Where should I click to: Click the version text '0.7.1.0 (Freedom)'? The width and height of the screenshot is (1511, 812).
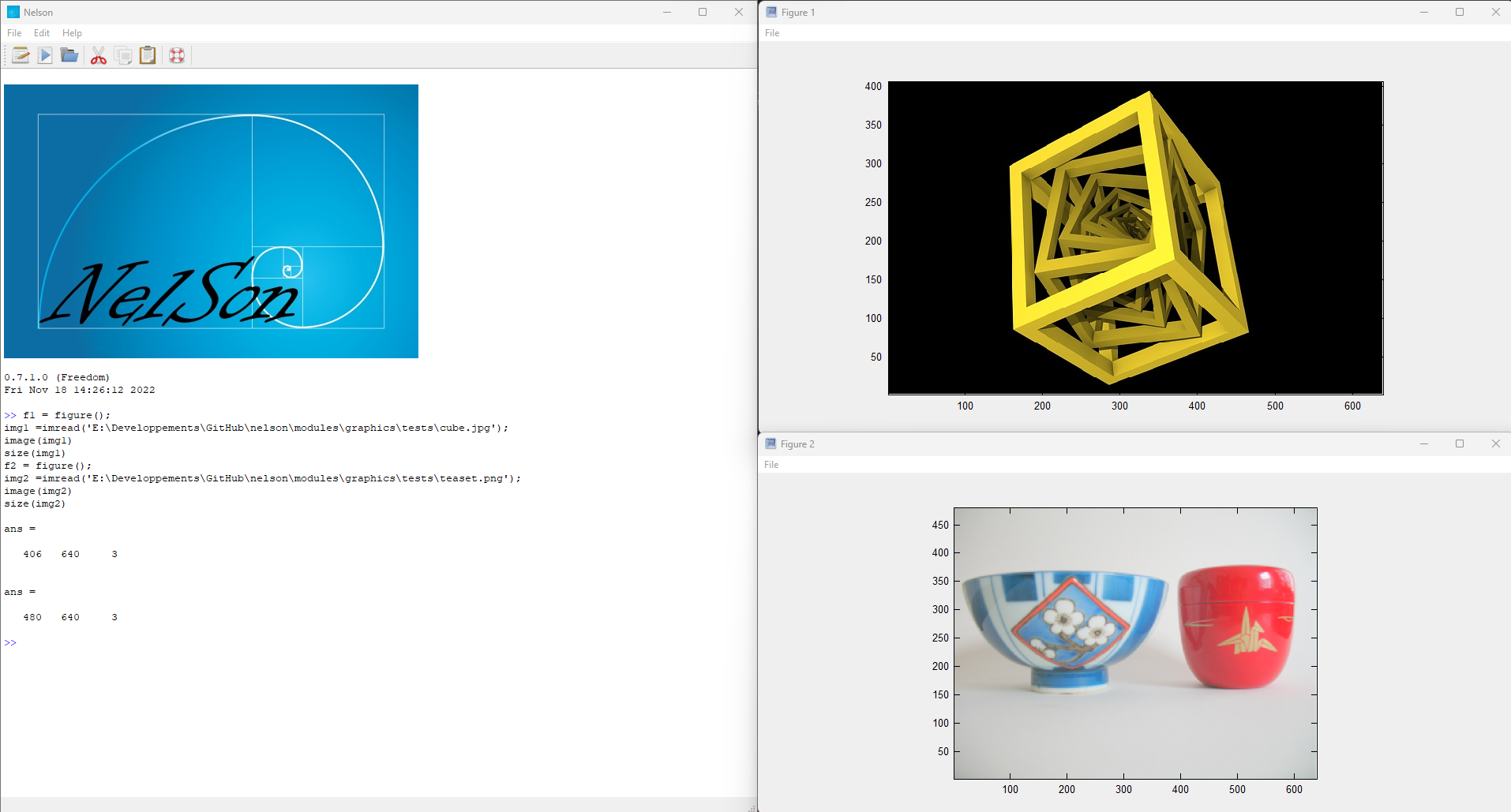(x=57, y=377)
